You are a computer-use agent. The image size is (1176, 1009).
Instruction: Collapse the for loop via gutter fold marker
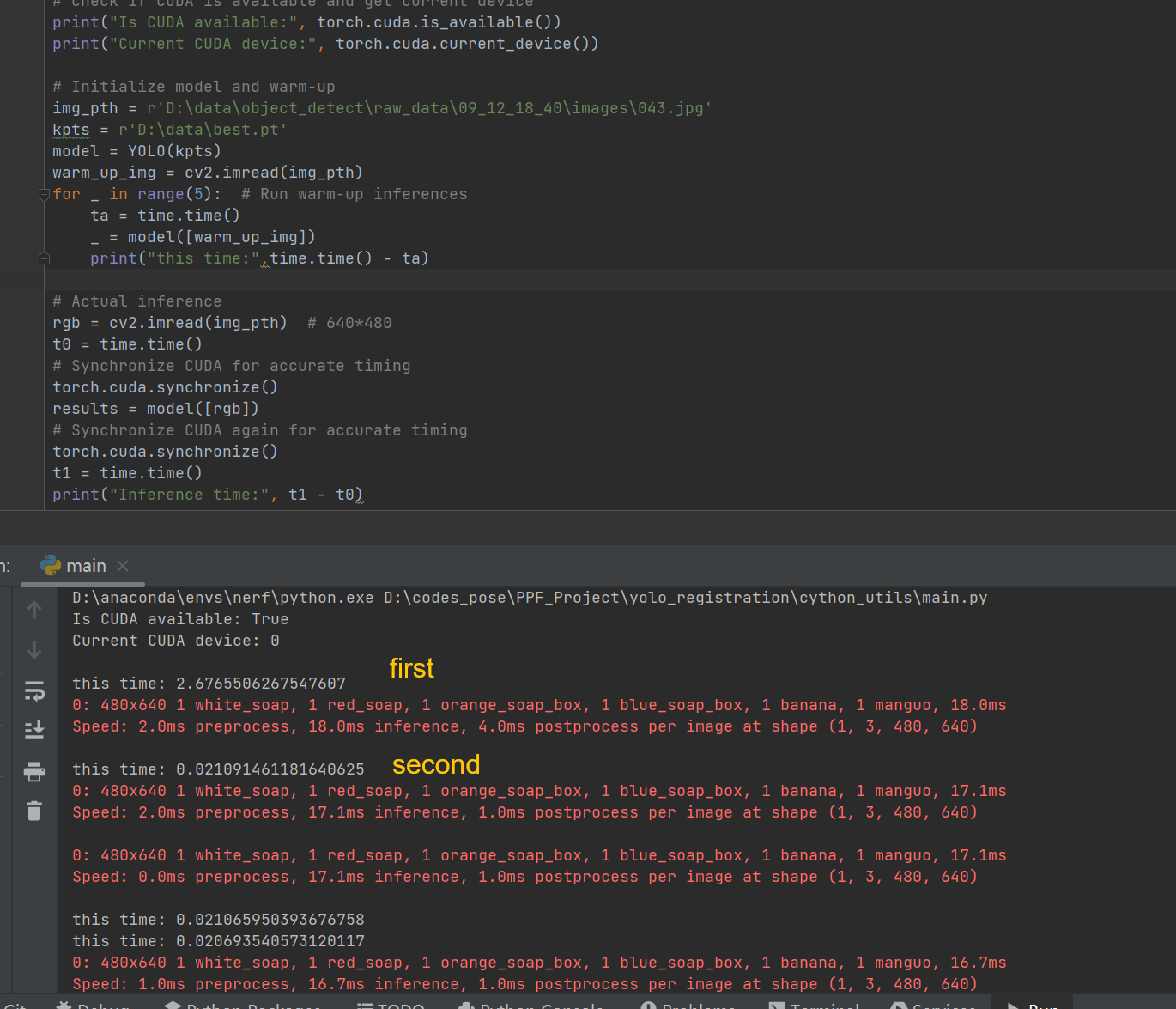(43, 194)
